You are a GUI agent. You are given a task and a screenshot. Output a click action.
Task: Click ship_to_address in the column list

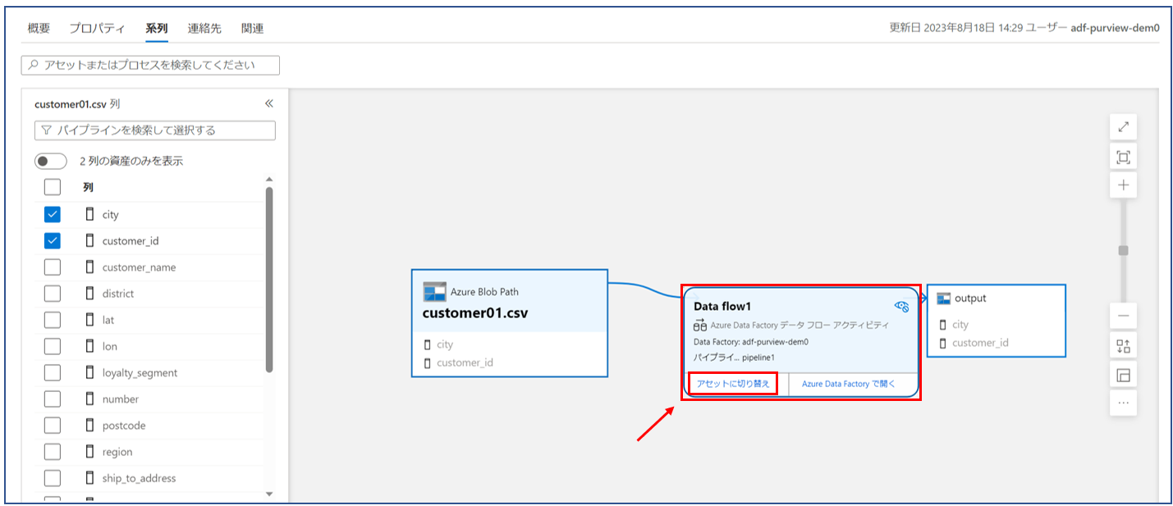click(139, 478)
